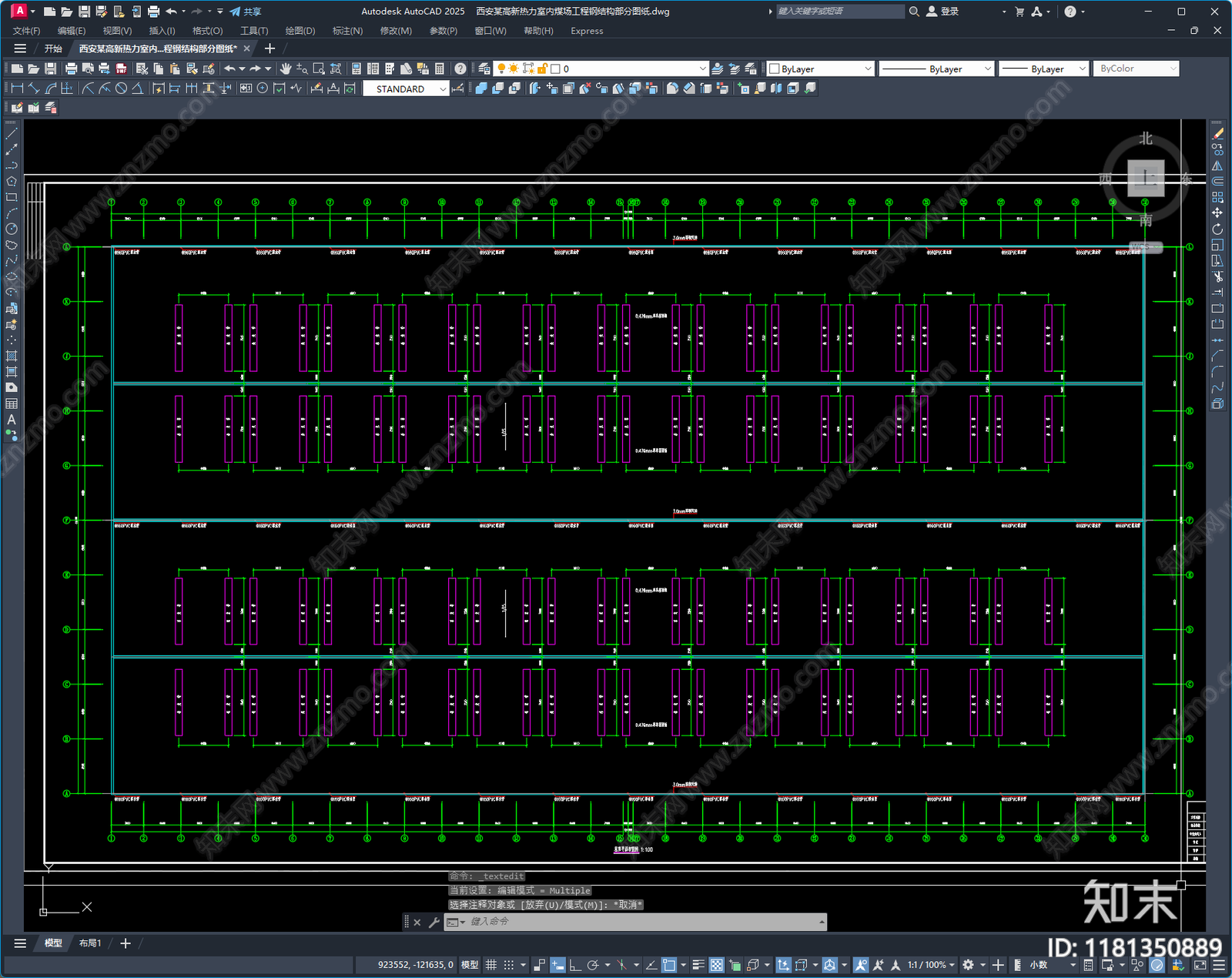1232x978 pixels.
Task: Click the Autodesk App Store cart icon
Action: click(1019, 12)
